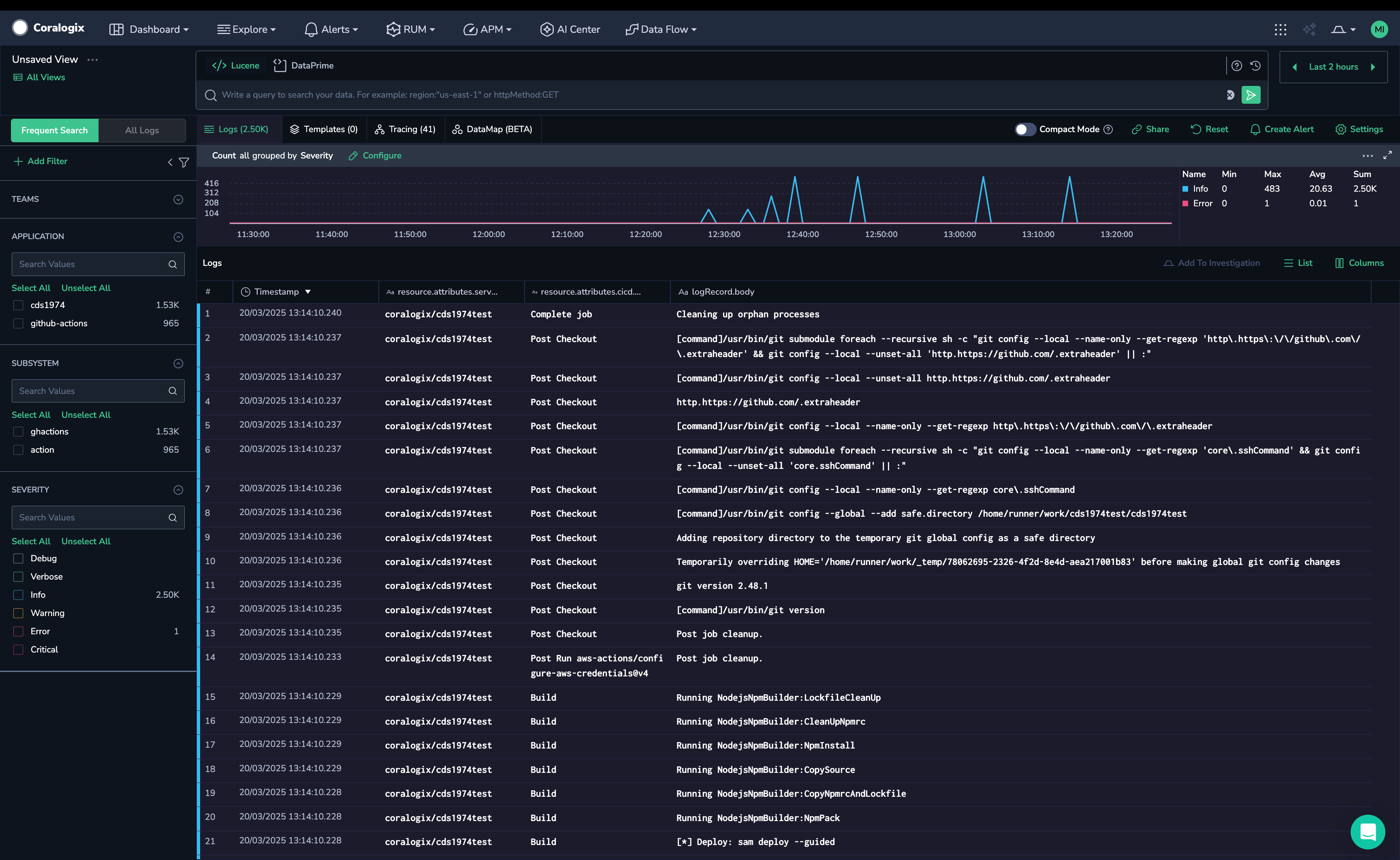
Task: Check the Verbose severity checkbox
Action: 18,577
